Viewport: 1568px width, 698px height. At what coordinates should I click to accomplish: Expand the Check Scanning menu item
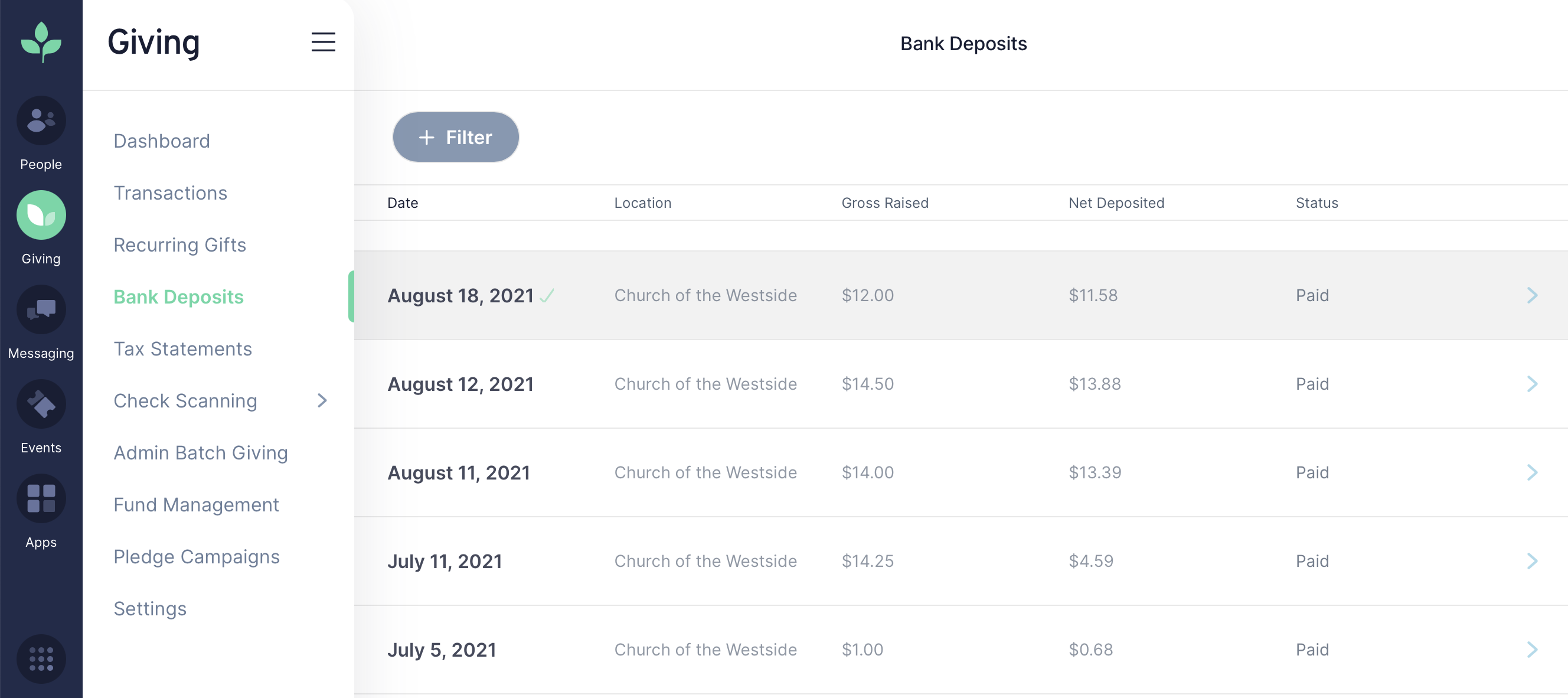tap(185, 401)
